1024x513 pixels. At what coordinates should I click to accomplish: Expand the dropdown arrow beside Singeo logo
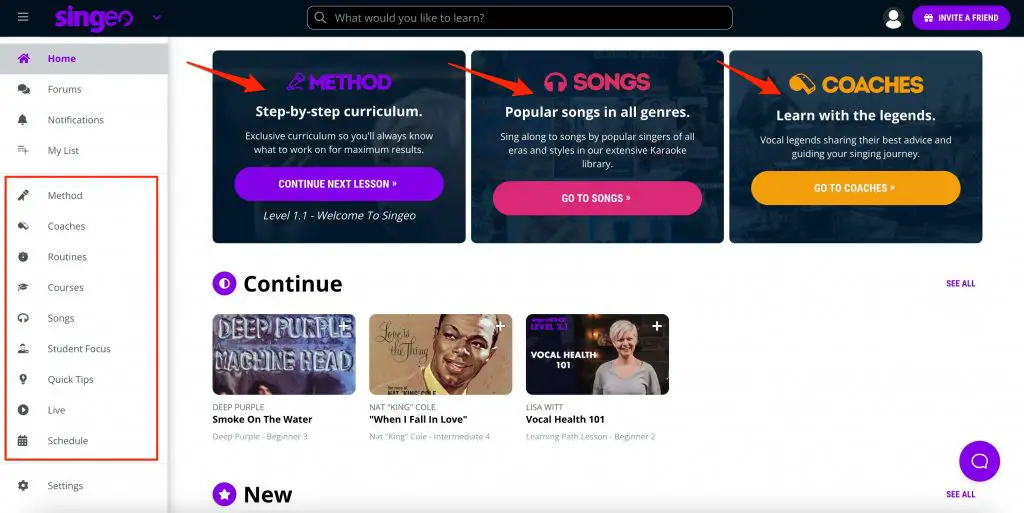[157, 18]
